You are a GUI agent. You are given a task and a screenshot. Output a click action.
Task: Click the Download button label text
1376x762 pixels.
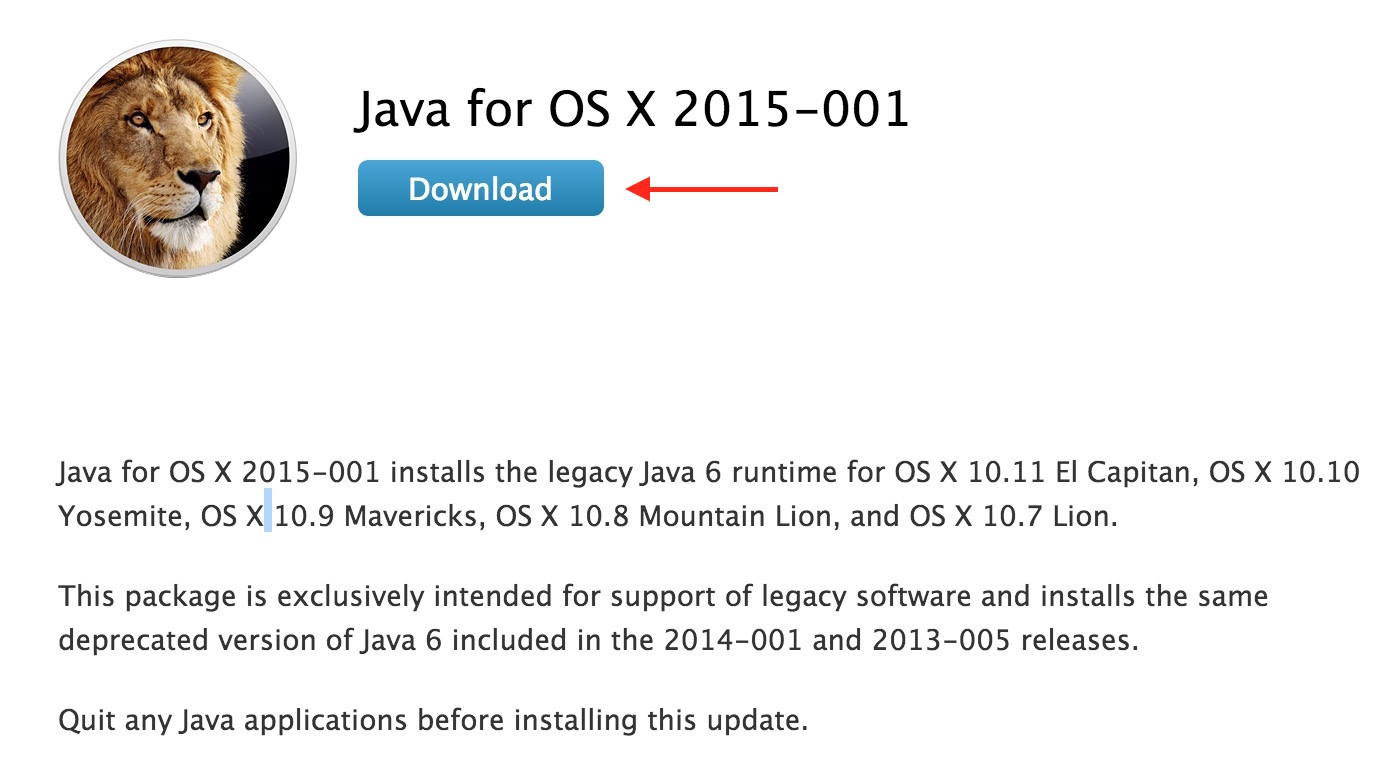coord(480,188)
